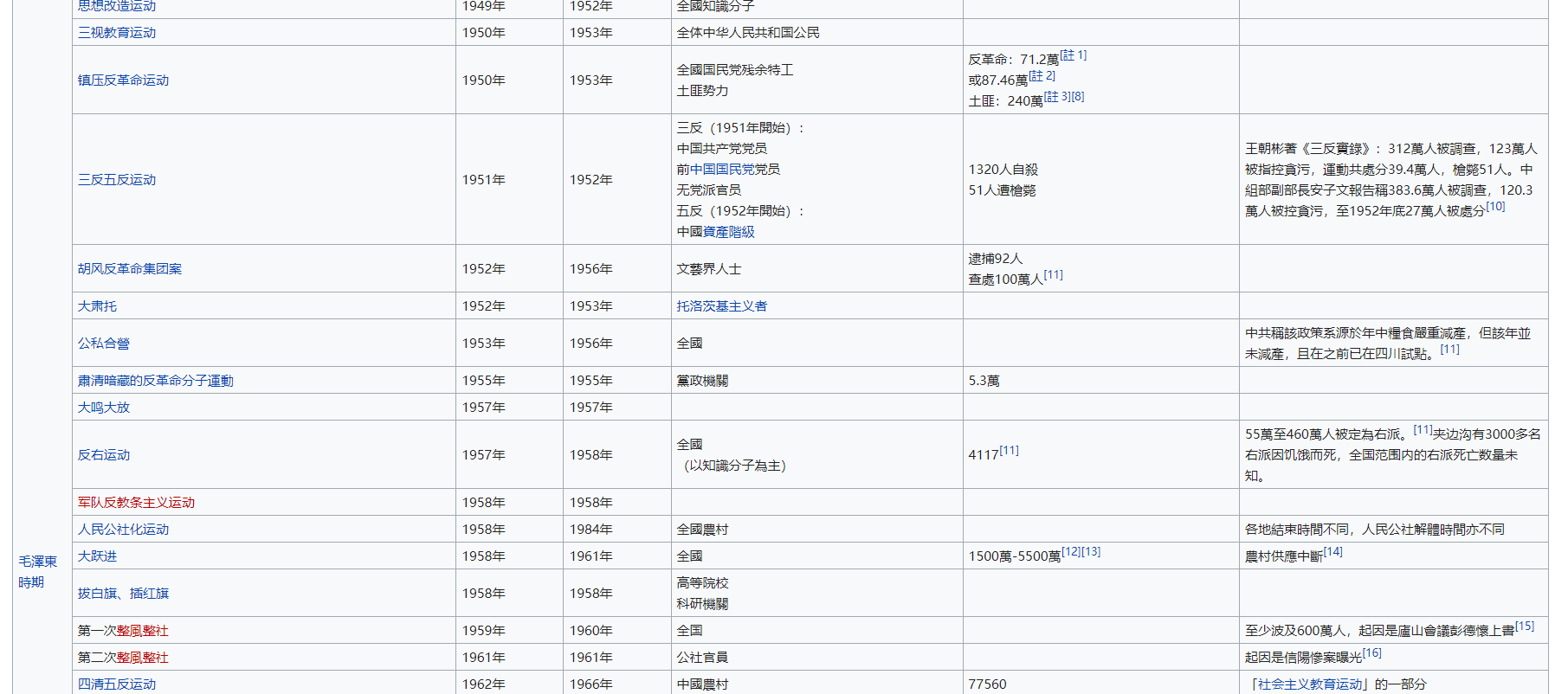This screenshot has width=1568, height=694.
Task: Click reference [14] after 農村供應中斷
Action: 1332,552
